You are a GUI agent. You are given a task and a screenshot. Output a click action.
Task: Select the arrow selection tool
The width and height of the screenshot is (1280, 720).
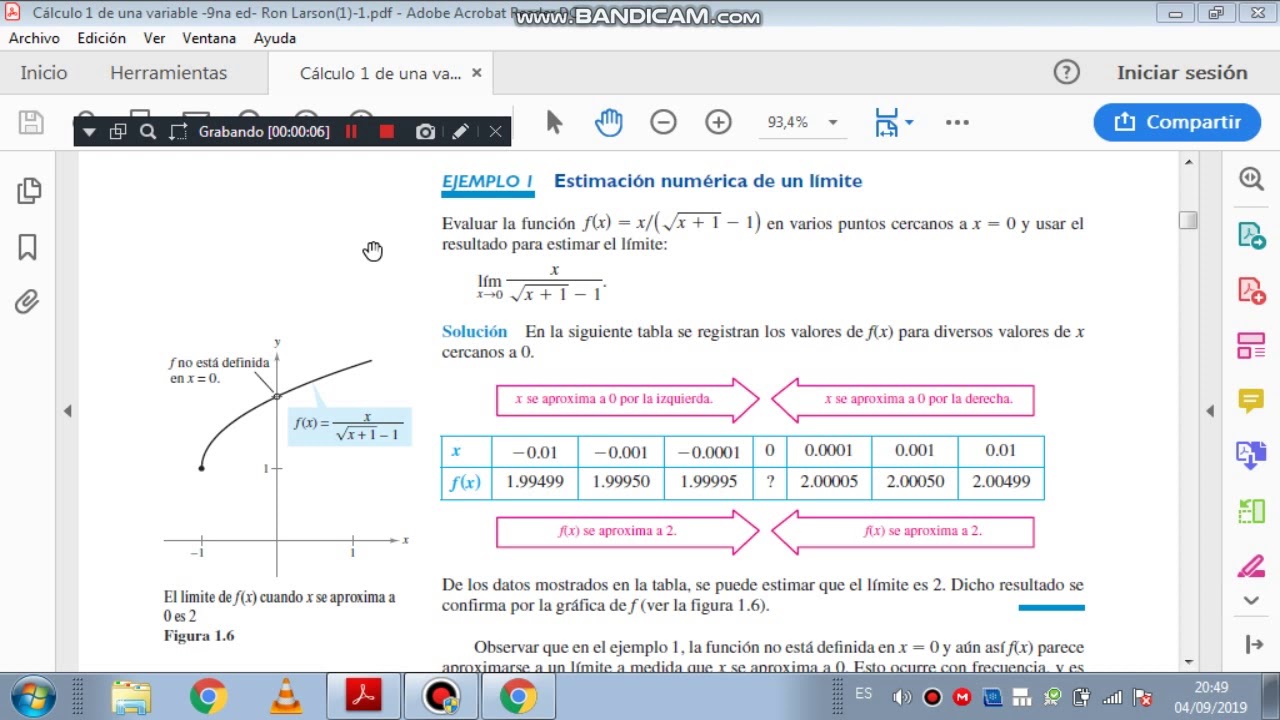(x=554, y=122)
